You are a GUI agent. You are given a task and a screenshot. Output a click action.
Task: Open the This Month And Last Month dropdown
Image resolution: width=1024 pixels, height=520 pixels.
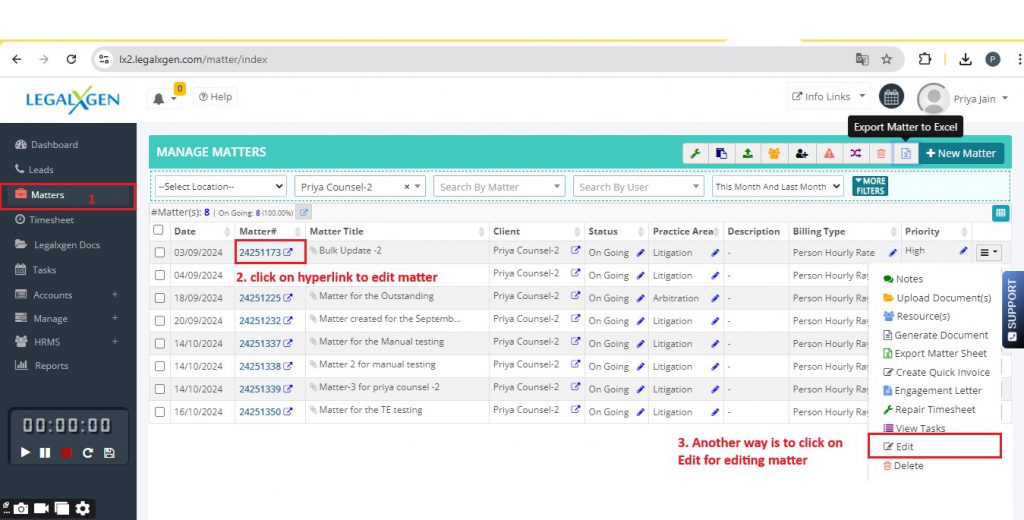[x=777, y=186]
